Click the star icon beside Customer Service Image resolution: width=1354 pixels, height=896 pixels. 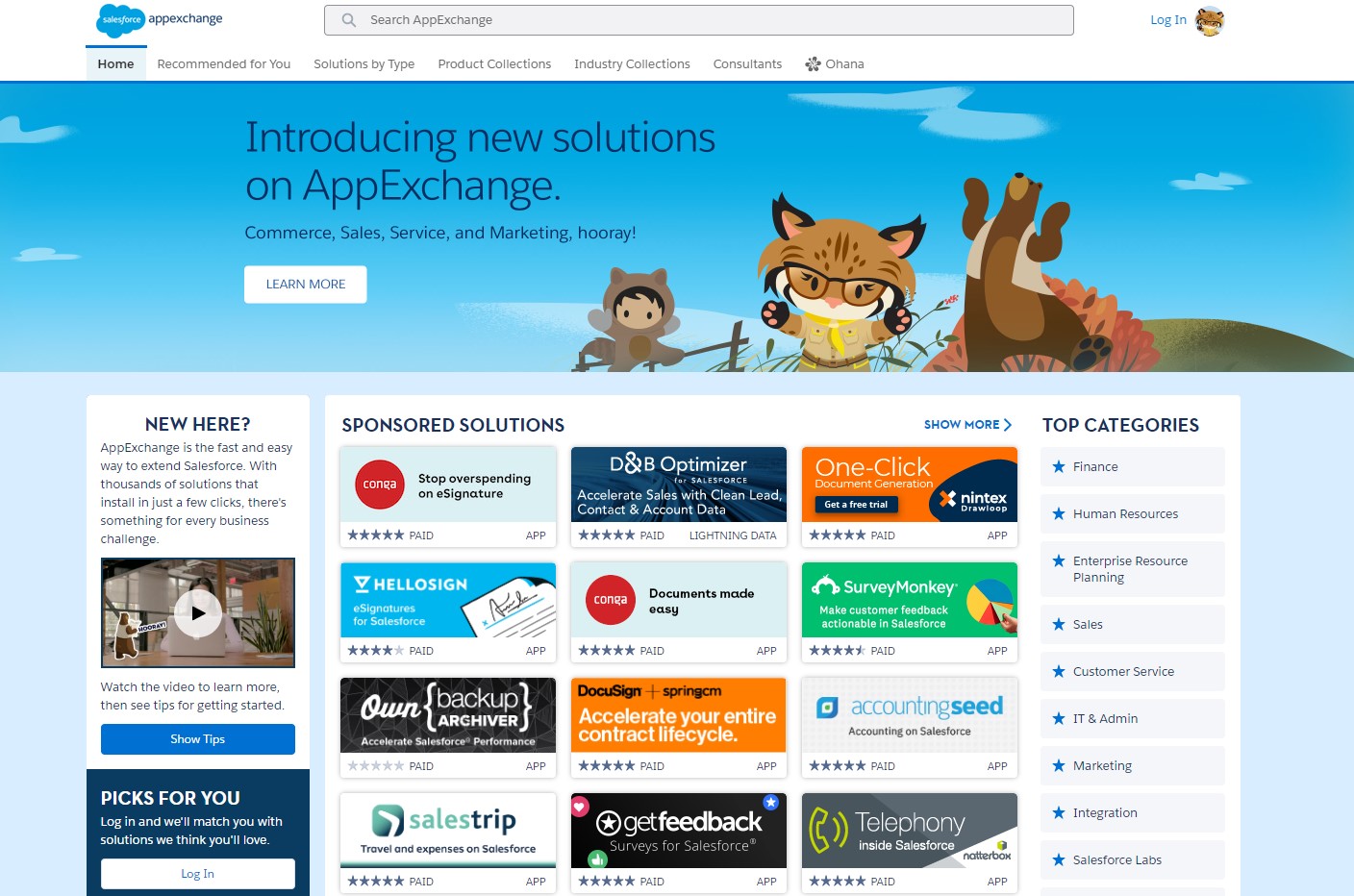pyautogui.click(x=1059, y=671)
